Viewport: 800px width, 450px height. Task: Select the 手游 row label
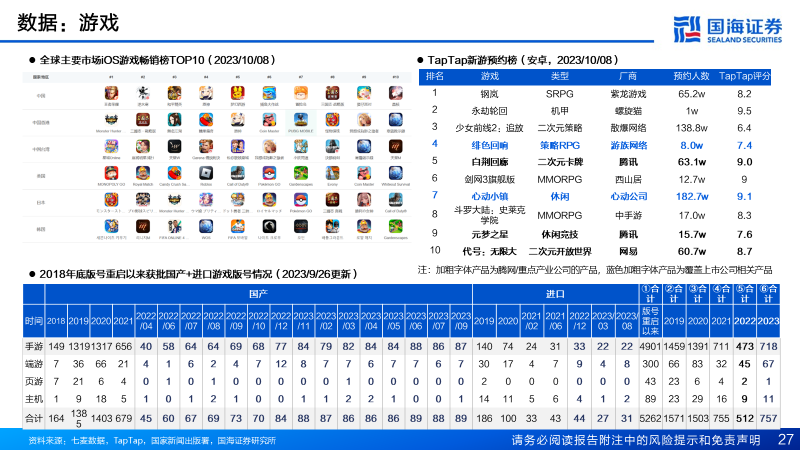(34, 346)
